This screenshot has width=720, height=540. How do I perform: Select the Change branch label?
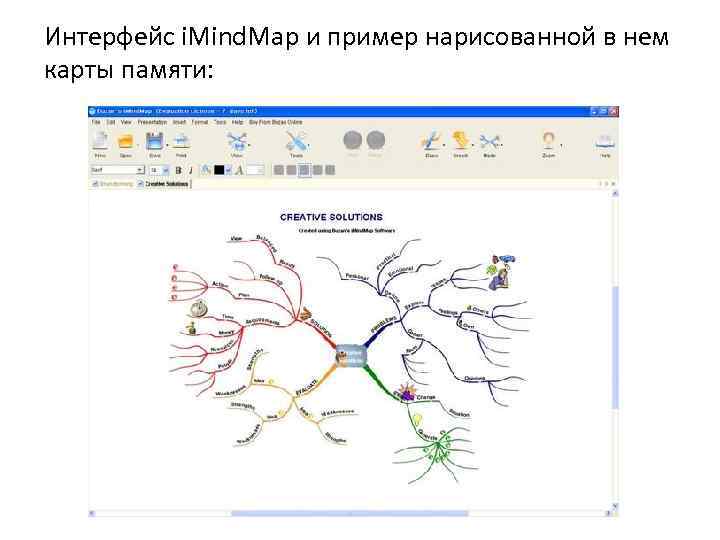(x=426, y=397)
